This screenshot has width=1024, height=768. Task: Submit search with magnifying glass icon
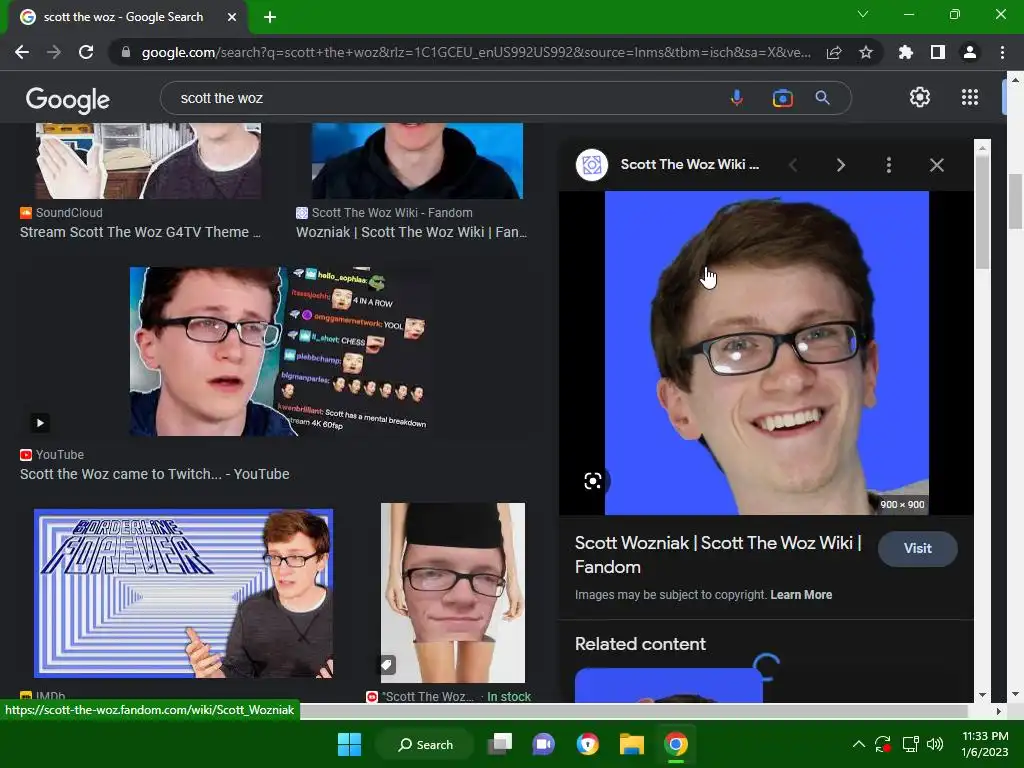(x=822, y=98)
